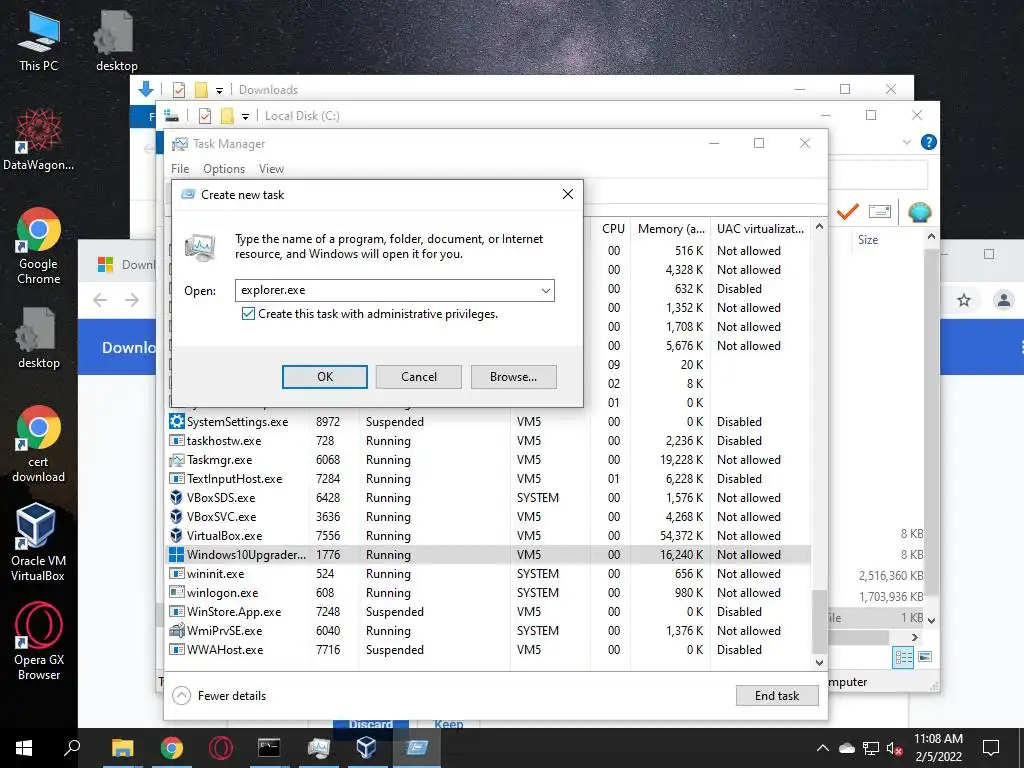Open Task Manager View menu
This screenshot has width=1024, height=768.
tap(271, 169)
